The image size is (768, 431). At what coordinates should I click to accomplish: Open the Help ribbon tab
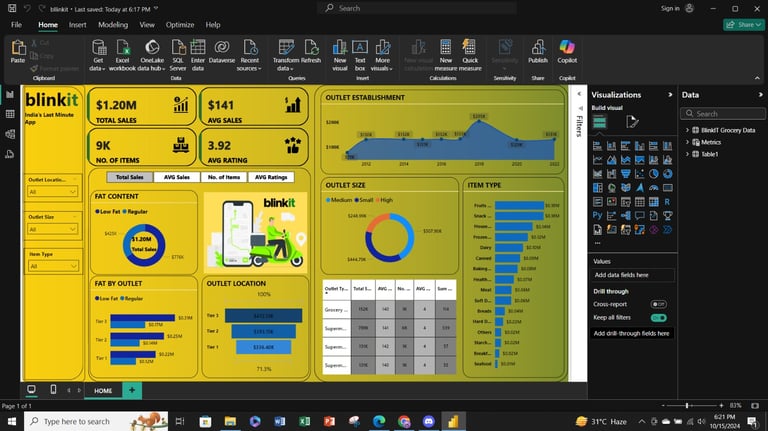click(213, 24)
